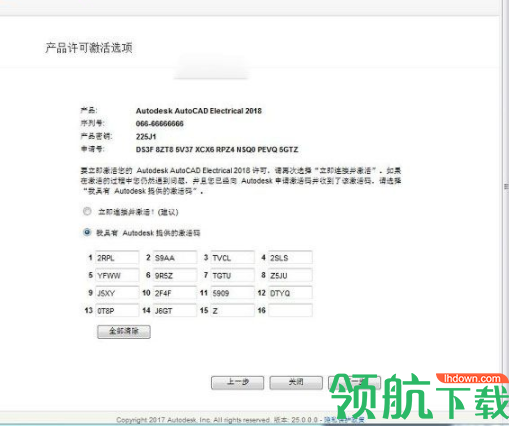This screenshot has height=426, width=509.
Task: Click activation code field 5 containing YFWW
Action: (117, 275)
